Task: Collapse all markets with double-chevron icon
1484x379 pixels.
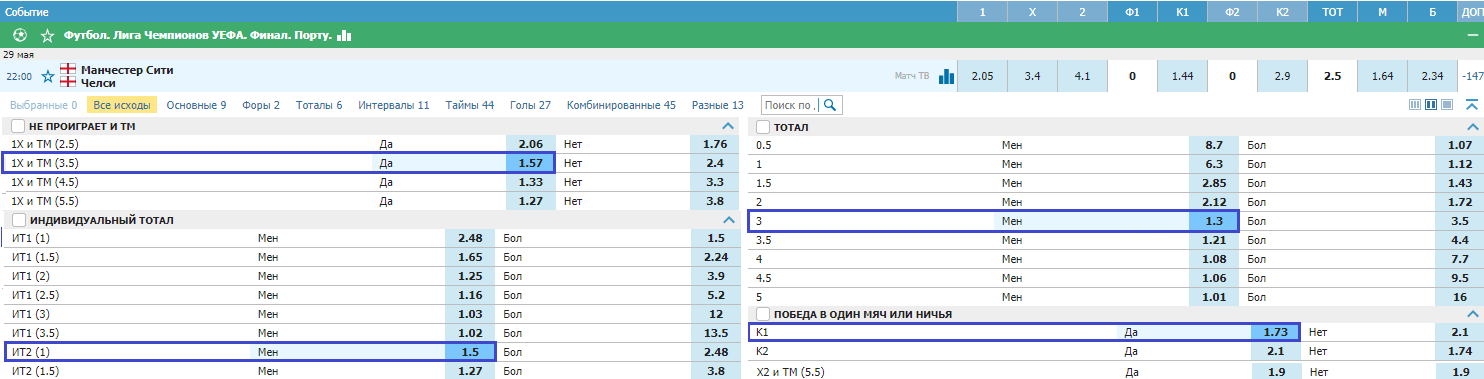Action: click(x=1471, y=105)
